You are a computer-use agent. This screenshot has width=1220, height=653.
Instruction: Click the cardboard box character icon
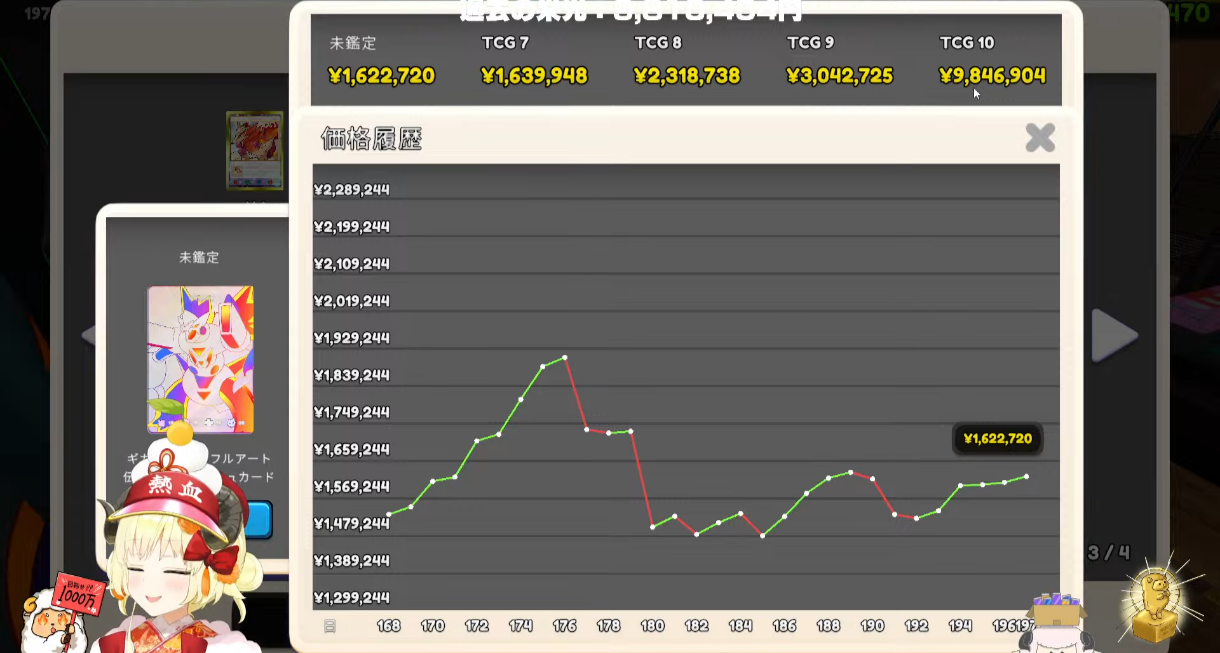1056,620
